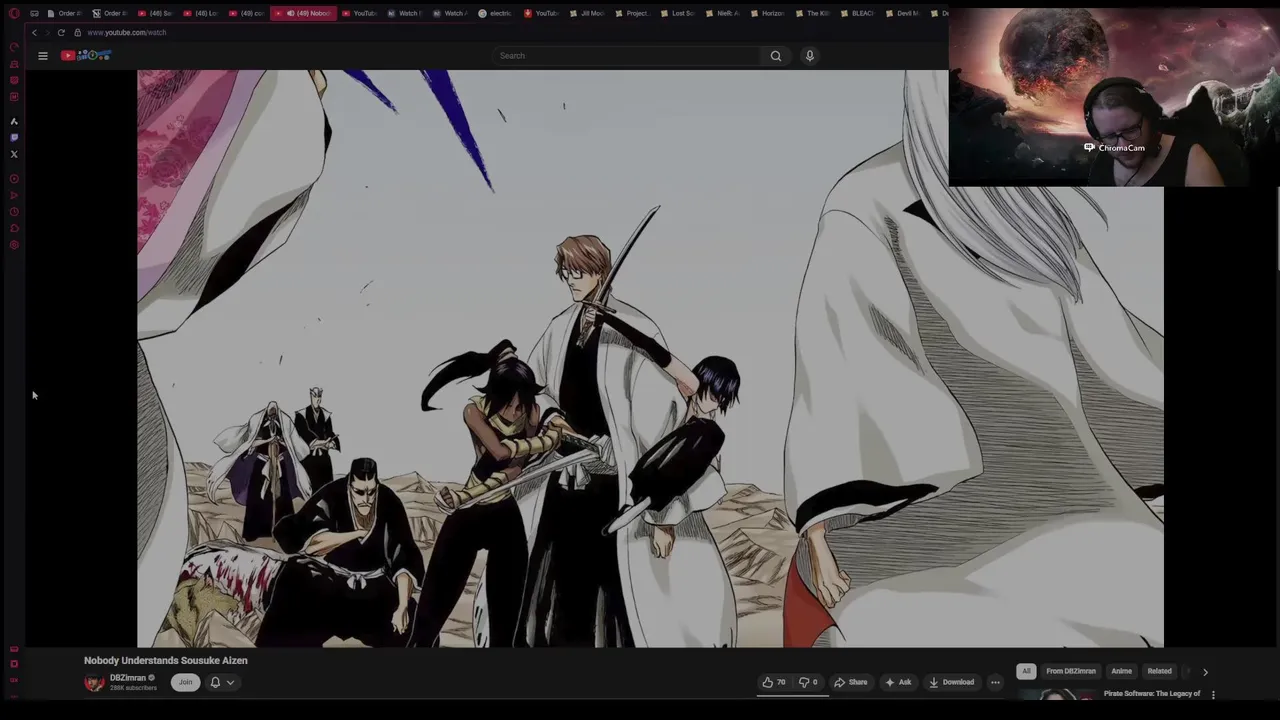Open the second 'Order' browser tab

[110, 13]
